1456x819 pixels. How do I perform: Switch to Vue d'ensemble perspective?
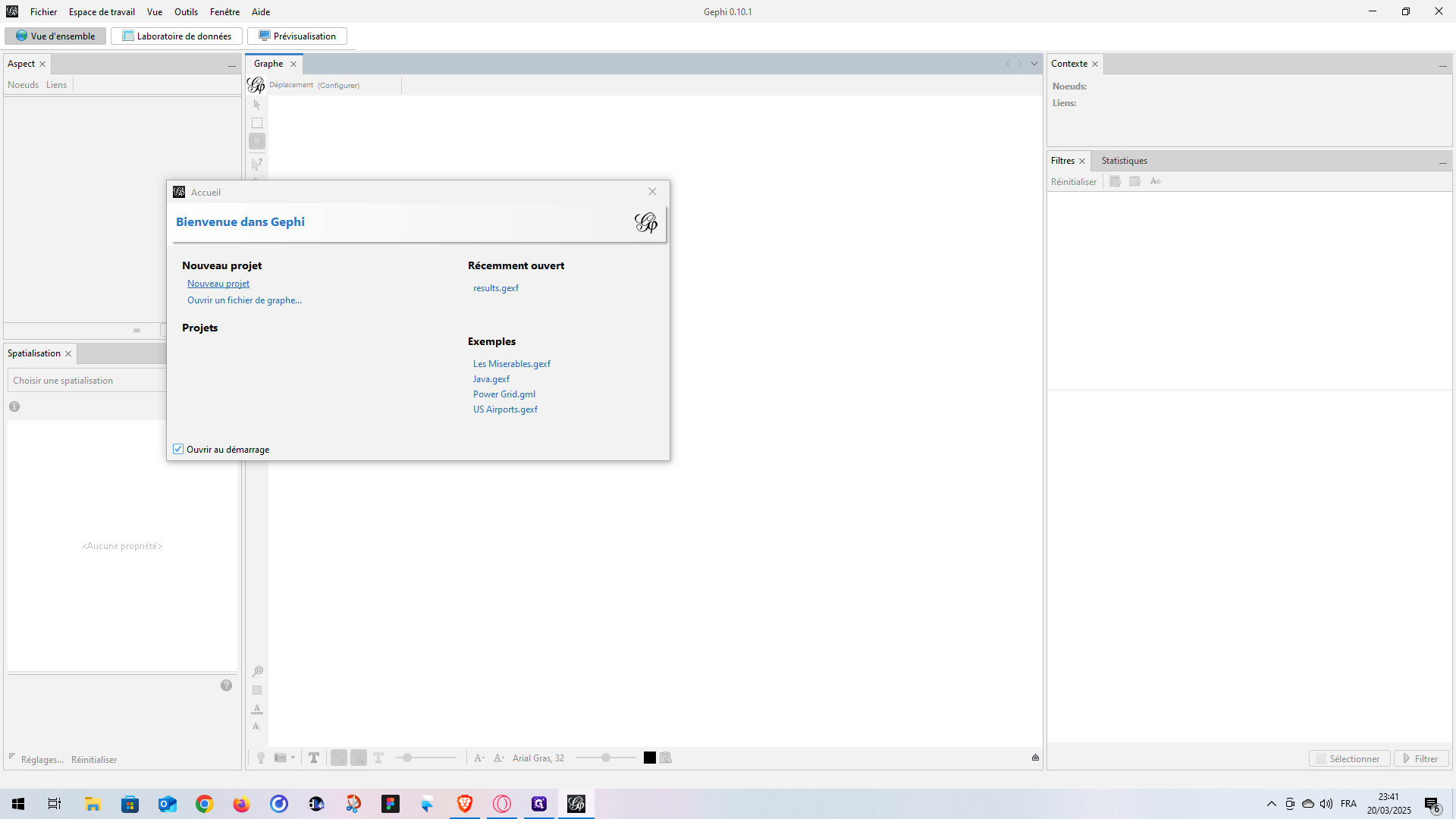point(55,36)
